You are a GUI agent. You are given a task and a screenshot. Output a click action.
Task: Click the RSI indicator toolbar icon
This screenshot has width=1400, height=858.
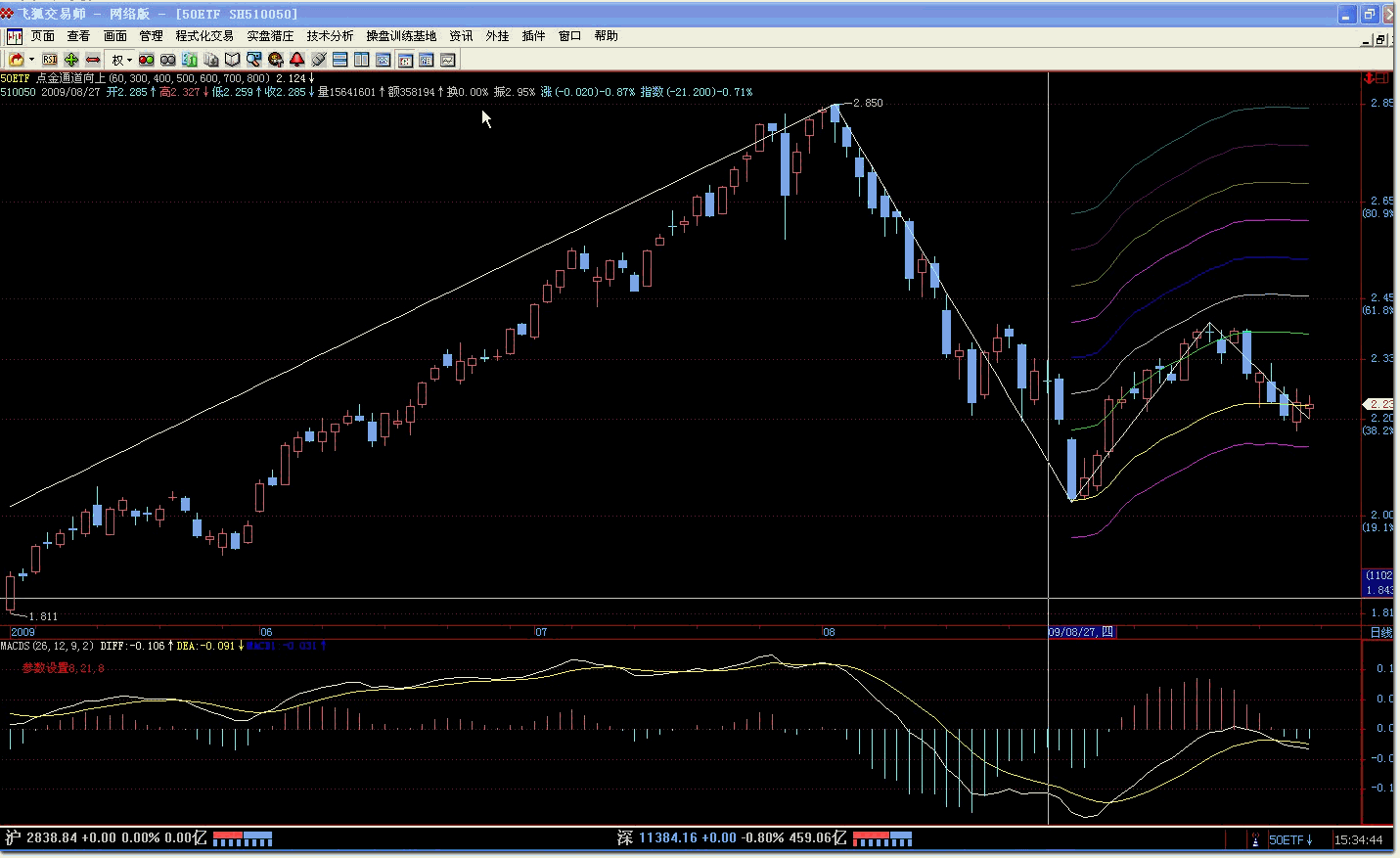coord(50,60)
